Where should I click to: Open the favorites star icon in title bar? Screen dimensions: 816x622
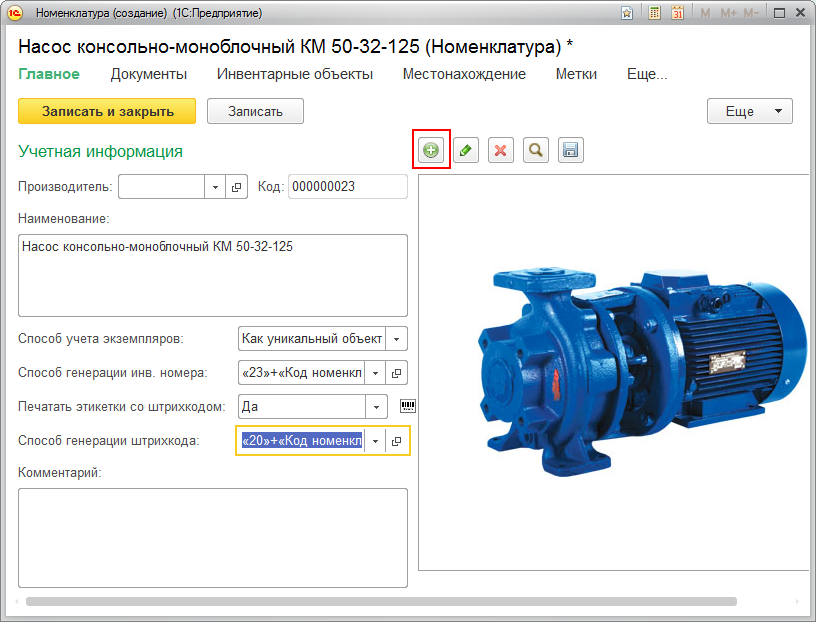627,13
